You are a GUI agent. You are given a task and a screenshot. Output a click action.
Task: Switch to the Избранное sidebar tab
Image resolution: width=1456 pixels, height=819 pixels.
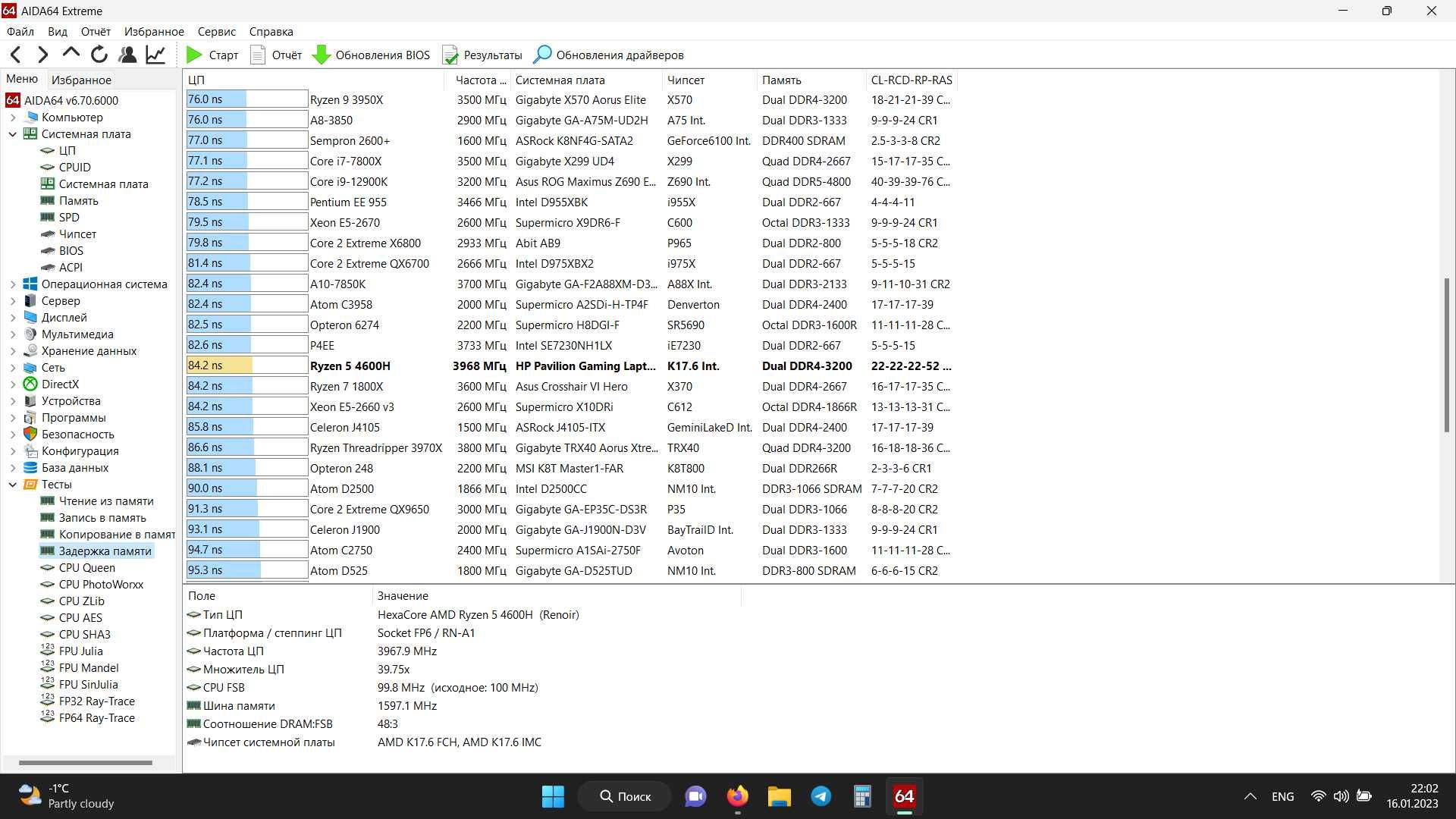(x=81, y=80)
